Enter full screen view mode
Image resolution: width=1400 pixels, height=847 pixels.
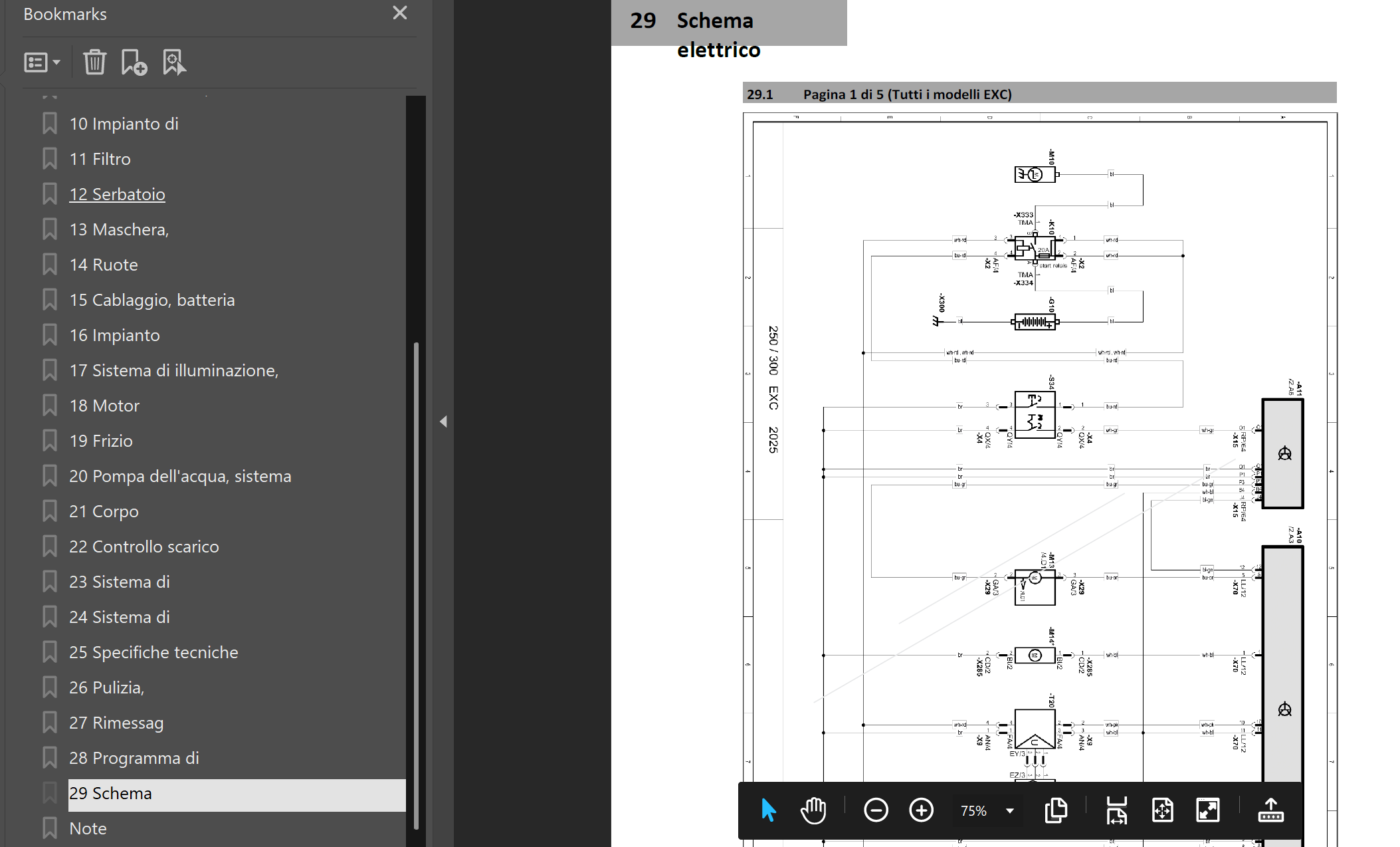[1207, 810]
